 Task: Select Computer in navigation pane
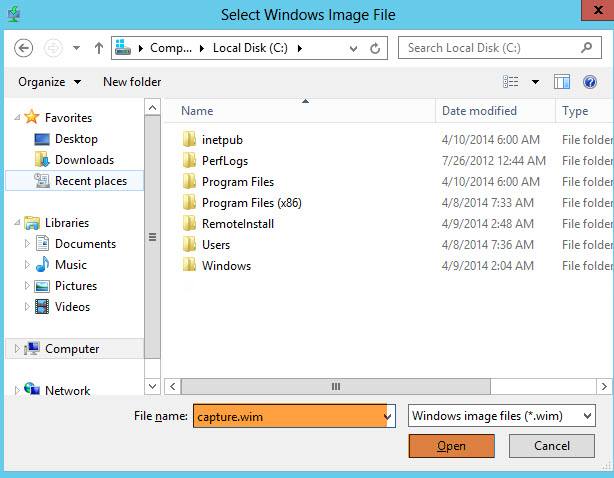(72, 348)
